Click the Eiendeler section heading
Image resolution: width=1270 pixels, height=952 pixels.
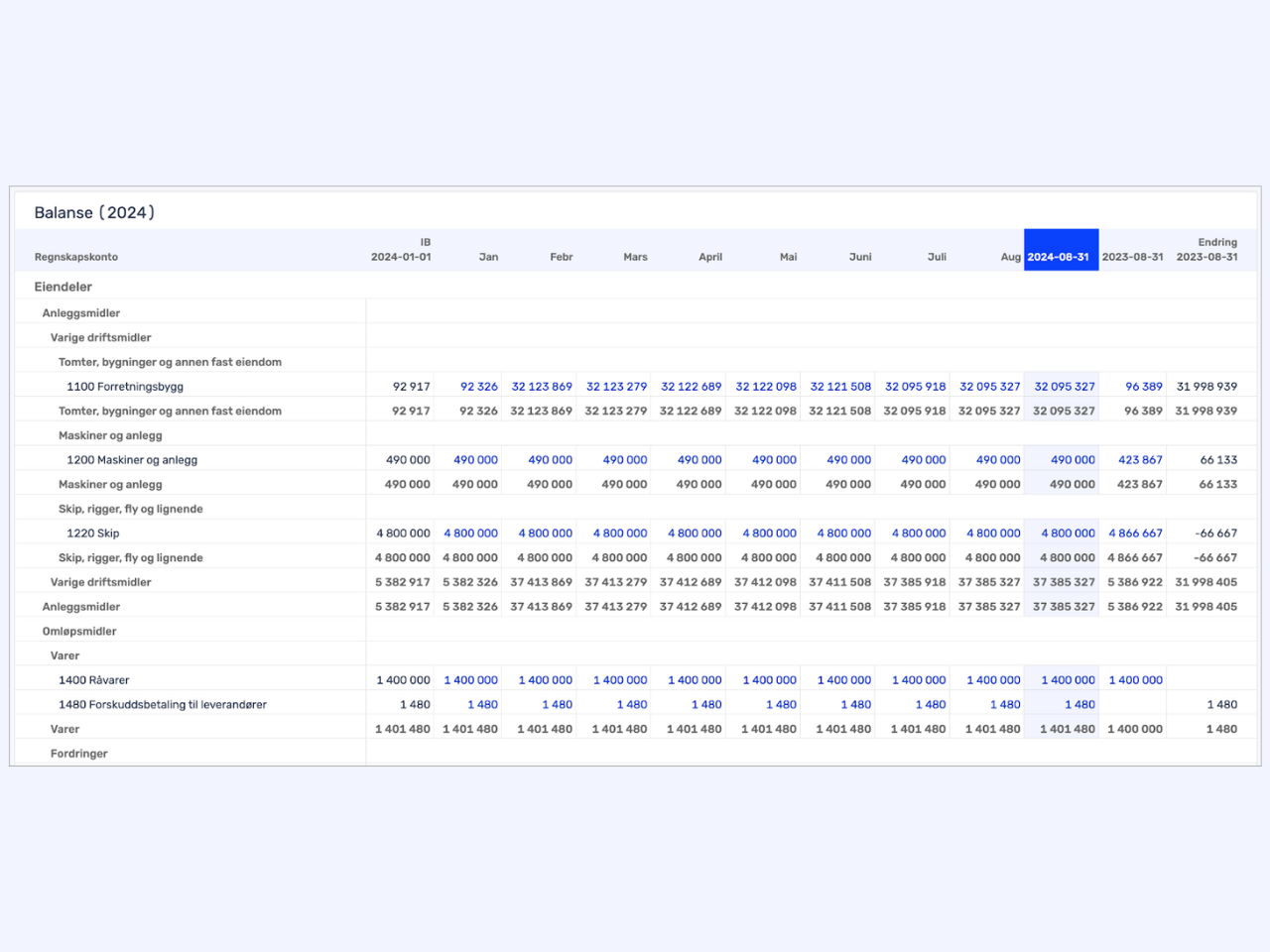click(x=63, y=287)
